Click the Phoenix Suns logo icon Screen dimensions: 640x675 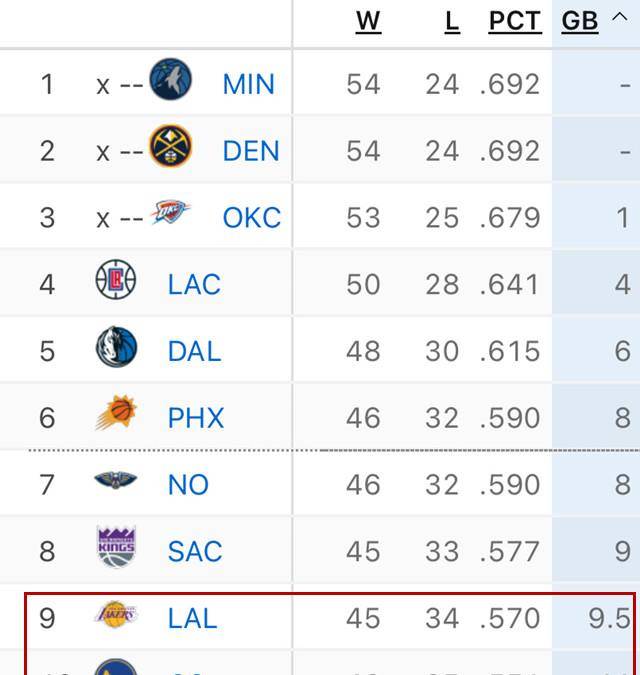(116, 414)
